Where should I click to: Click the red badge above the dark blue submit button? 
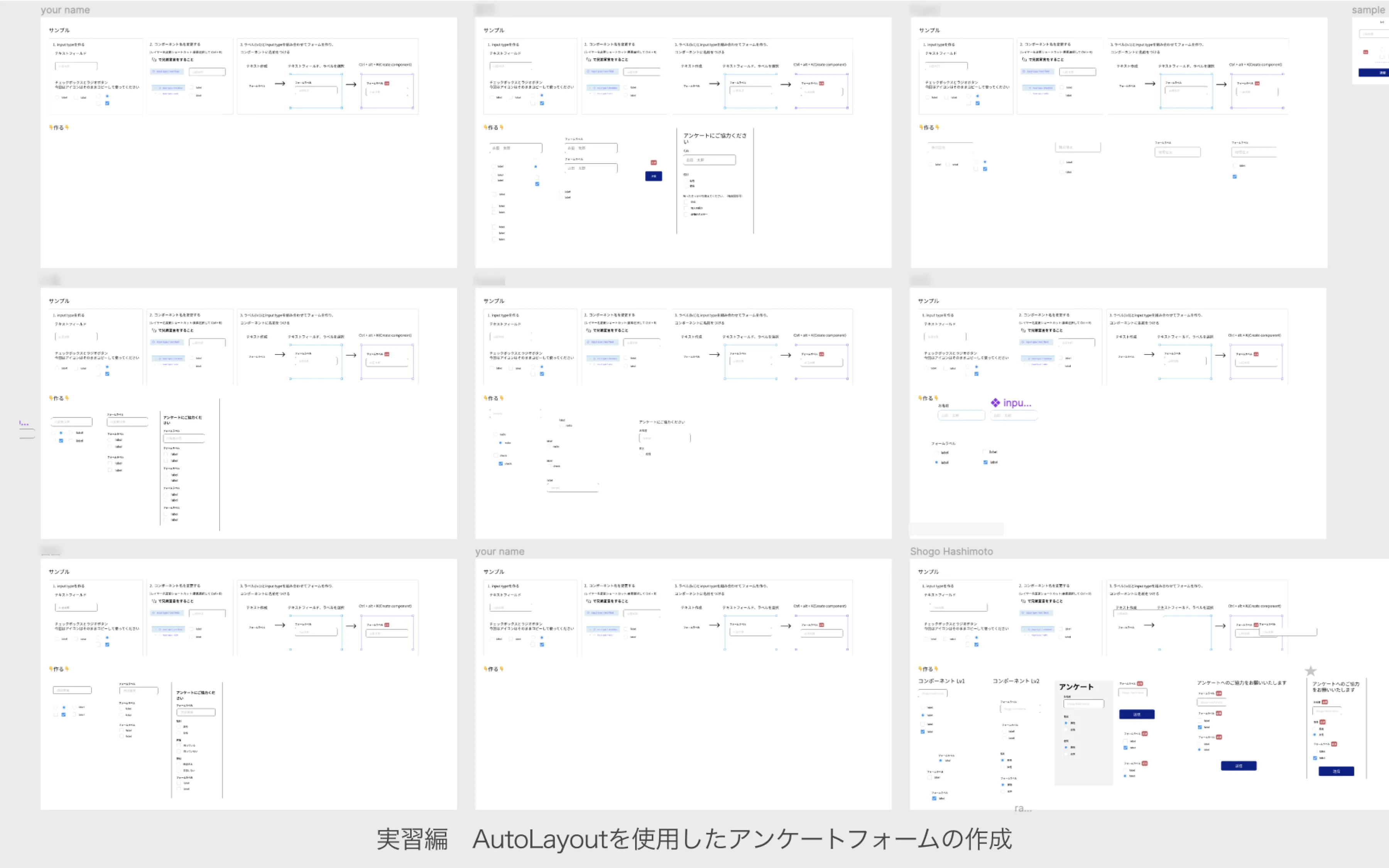click(654, 162)
